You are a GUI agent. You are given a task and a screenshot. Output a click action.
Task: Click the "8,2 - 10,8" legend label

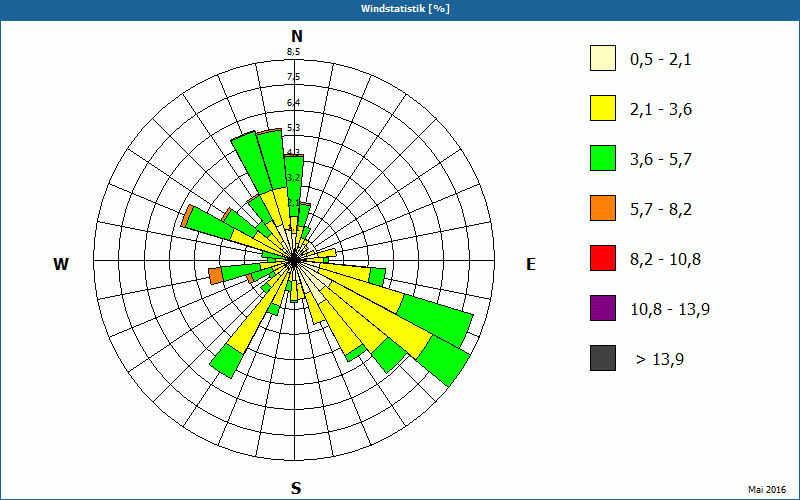click(665, 260)
